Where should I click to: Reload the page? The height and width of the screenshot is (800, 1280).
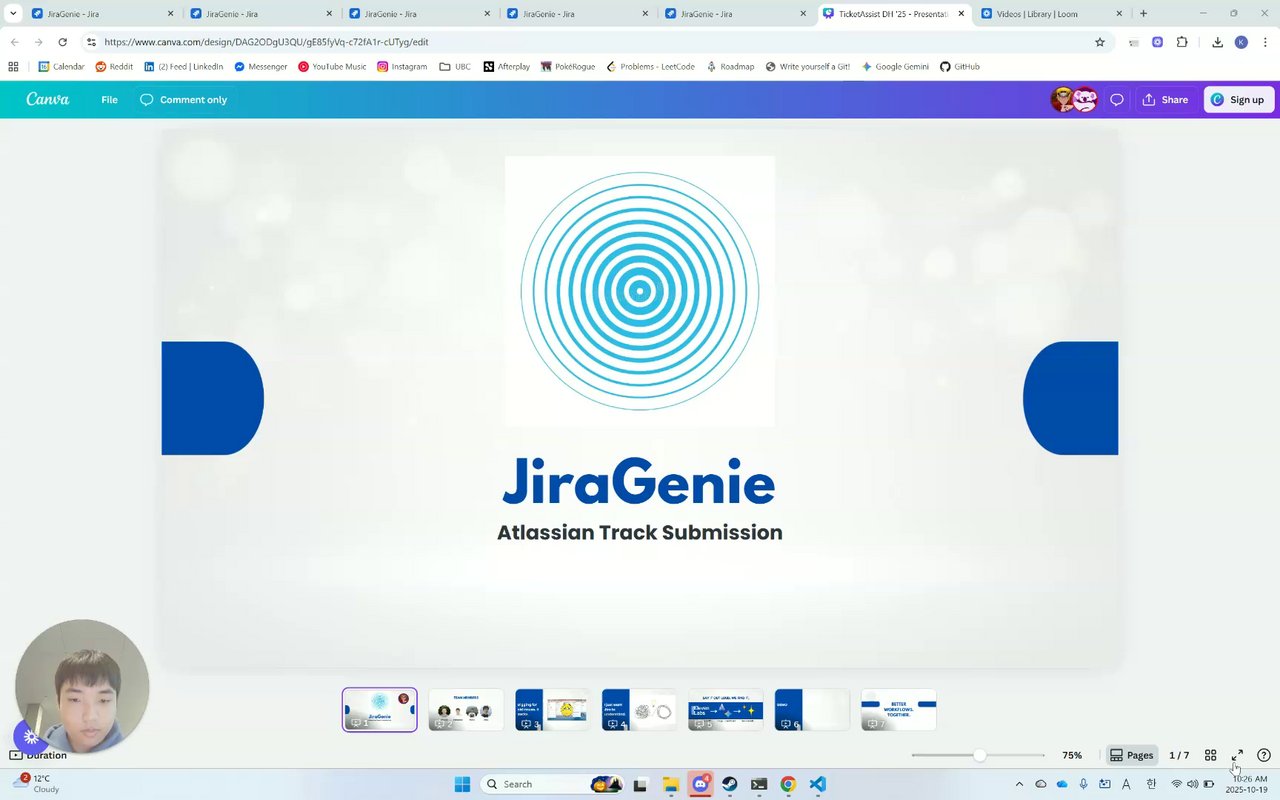[x=62, y=42]
